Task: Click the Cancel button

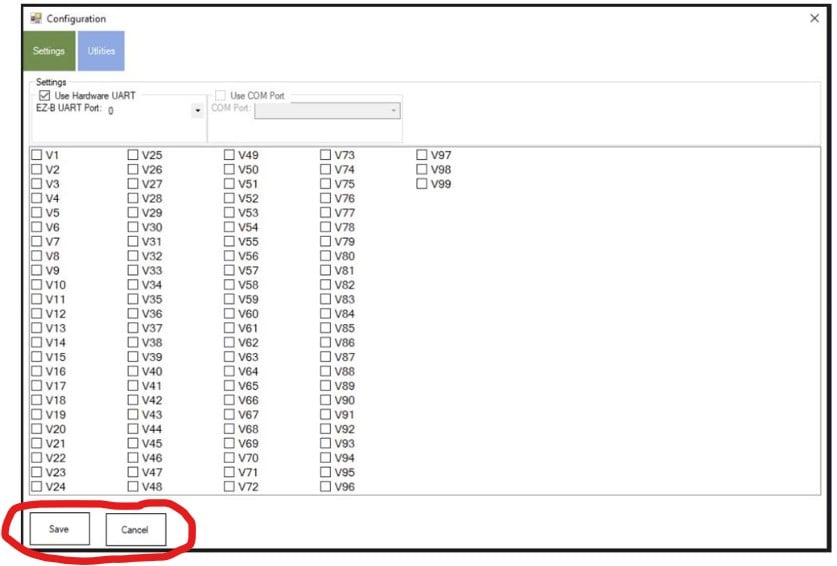Action: 135,529
